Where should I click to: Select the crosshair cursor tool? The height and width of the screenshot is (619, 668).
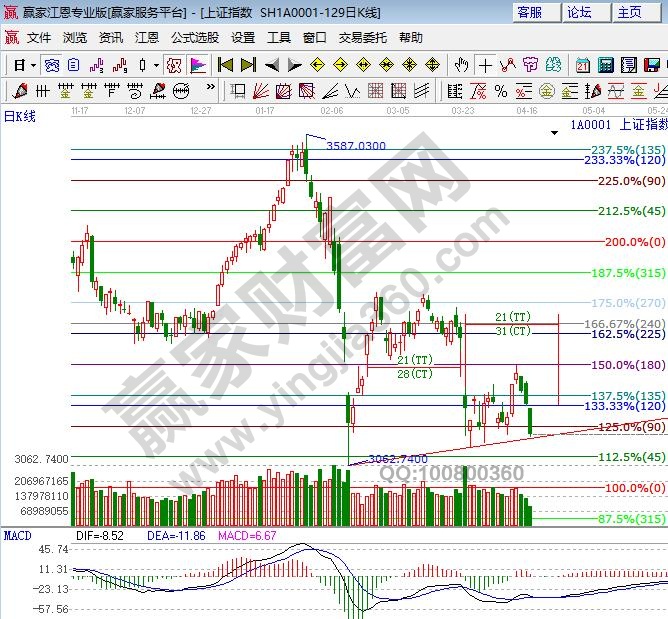pyautogui.click(x=485, y=65)
